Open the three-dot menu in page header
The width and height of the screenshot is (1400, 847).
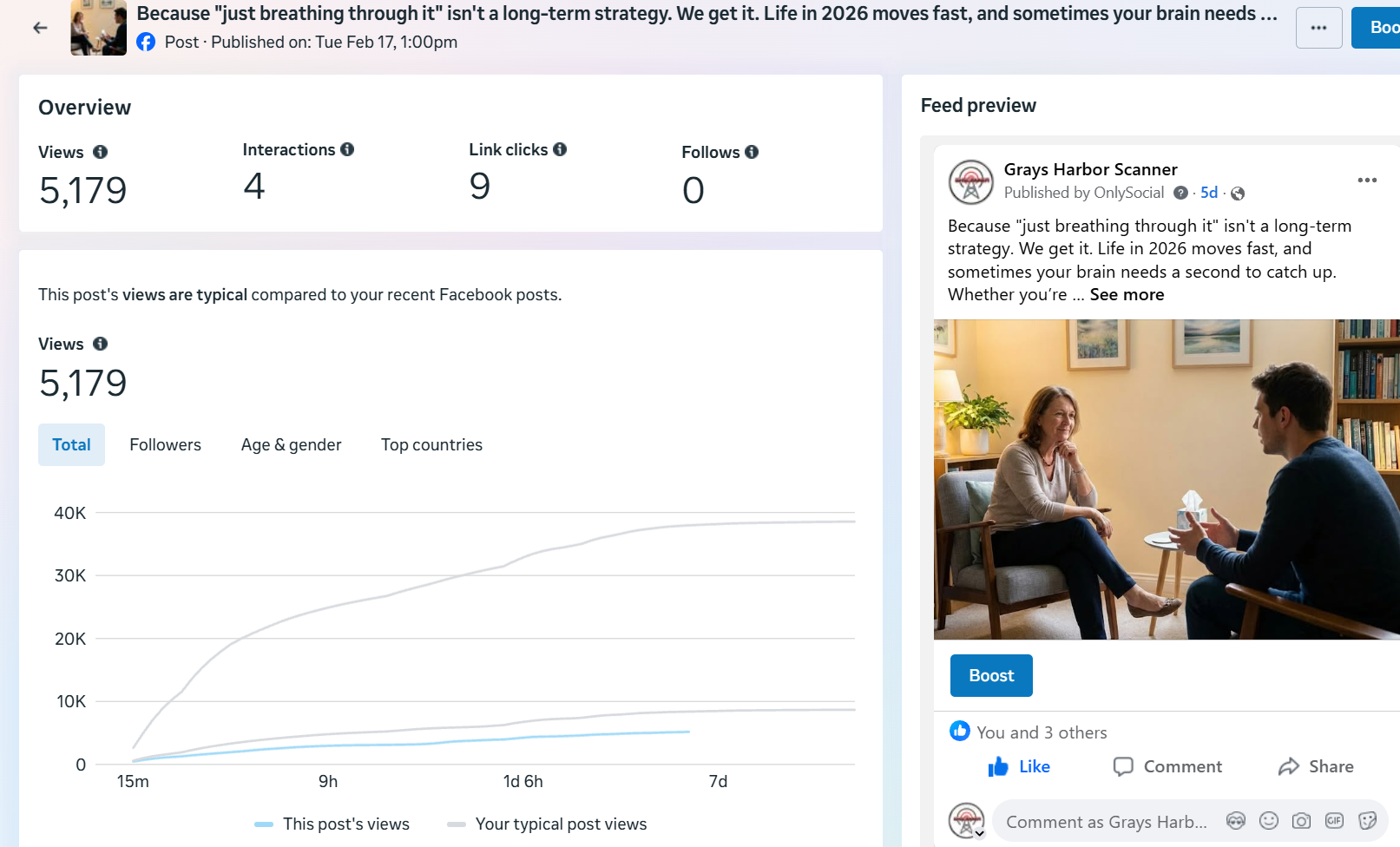(1318, 28)
